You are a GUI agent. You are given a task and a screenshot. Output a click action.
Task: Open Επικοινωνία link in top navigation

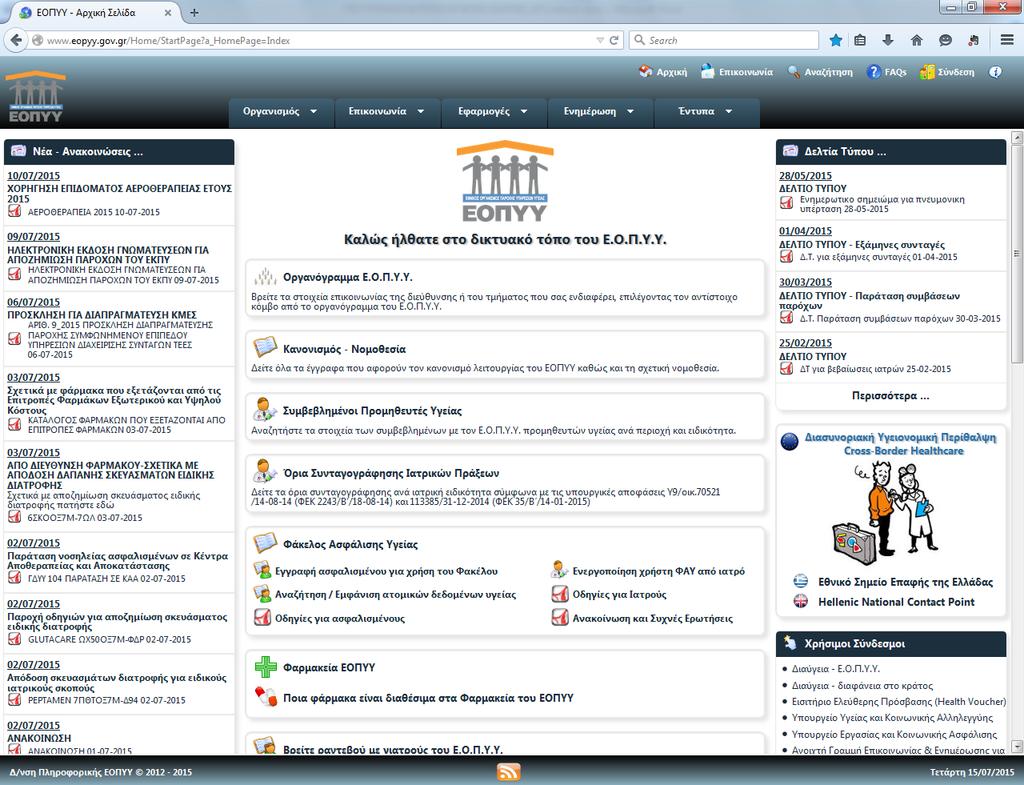[737, 72]
